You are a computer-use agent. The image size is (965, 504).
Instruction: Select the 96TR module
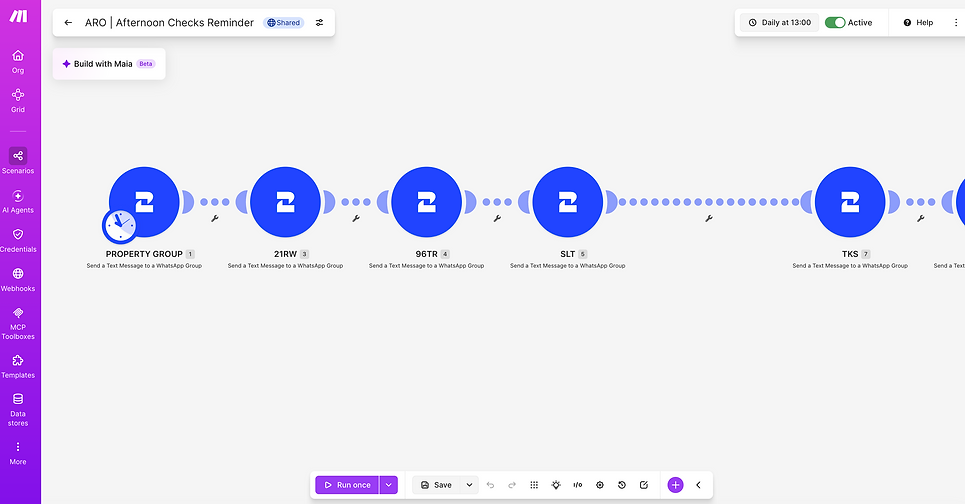point(426,202)
